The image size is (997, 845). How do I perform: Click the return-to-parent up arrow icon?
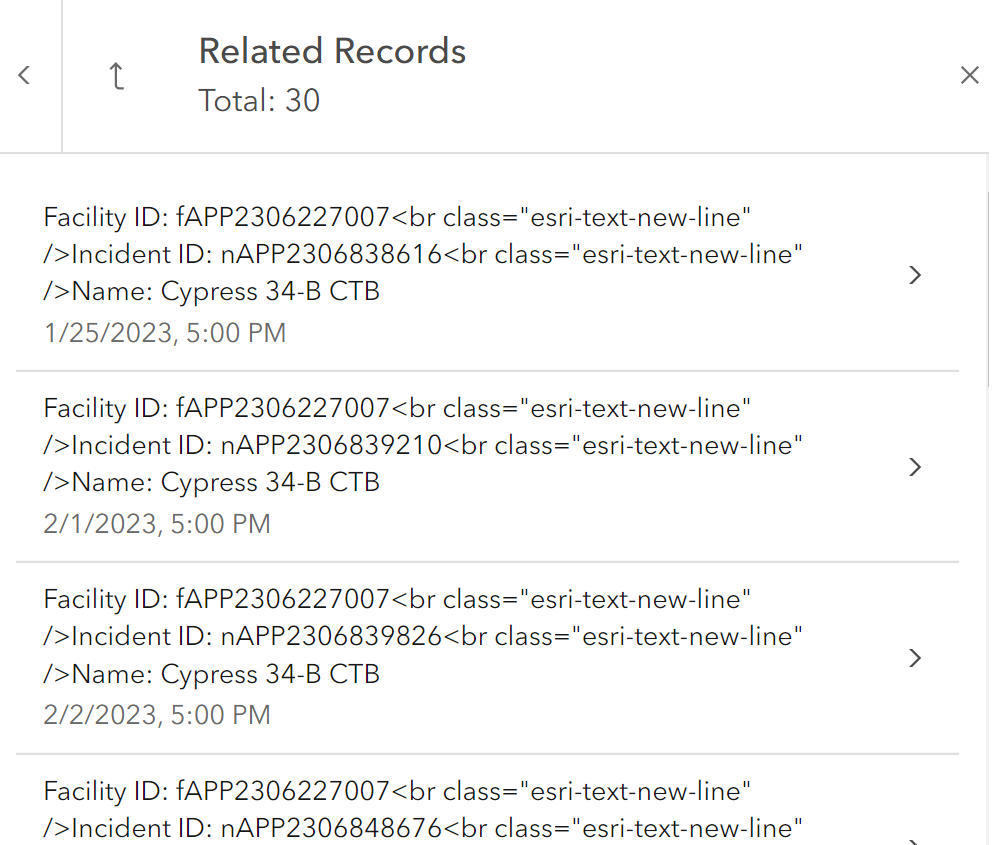pyautogui.click(x=116, y=76)
